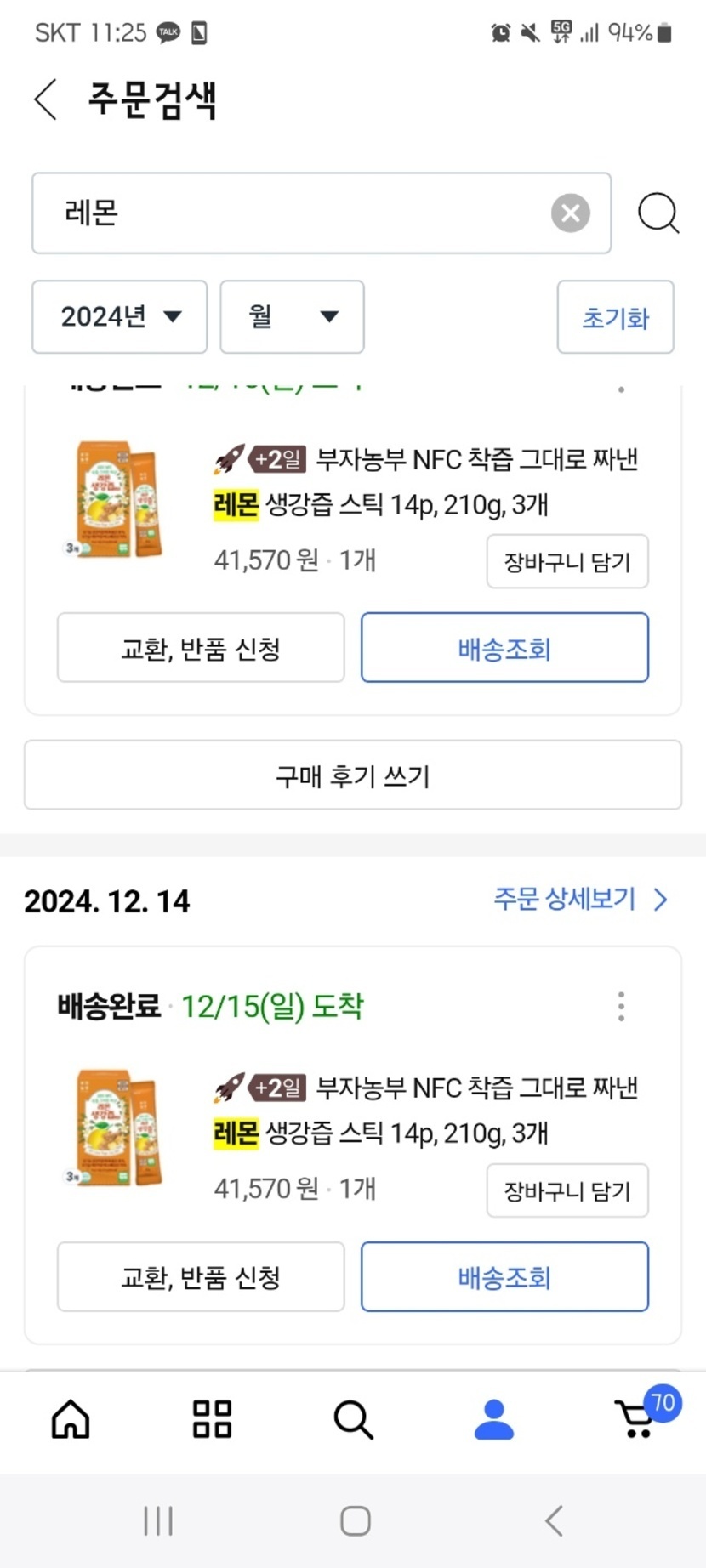Add lower order item via 장바구니 담기

point(567,1190)
